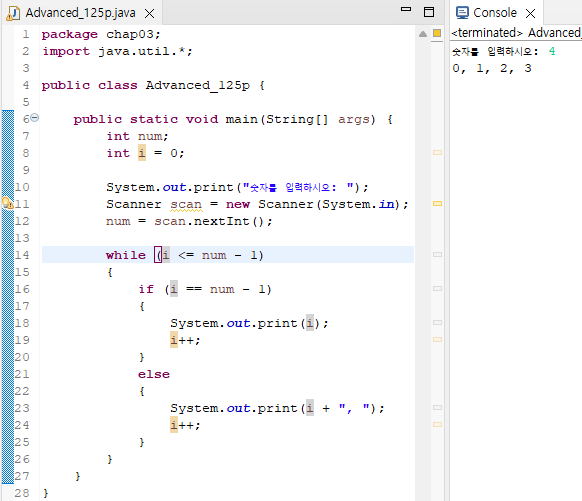Click highlighted variable 'i' on line 8
Viewport: 582px width, 501px height.
tap(142, 153)
